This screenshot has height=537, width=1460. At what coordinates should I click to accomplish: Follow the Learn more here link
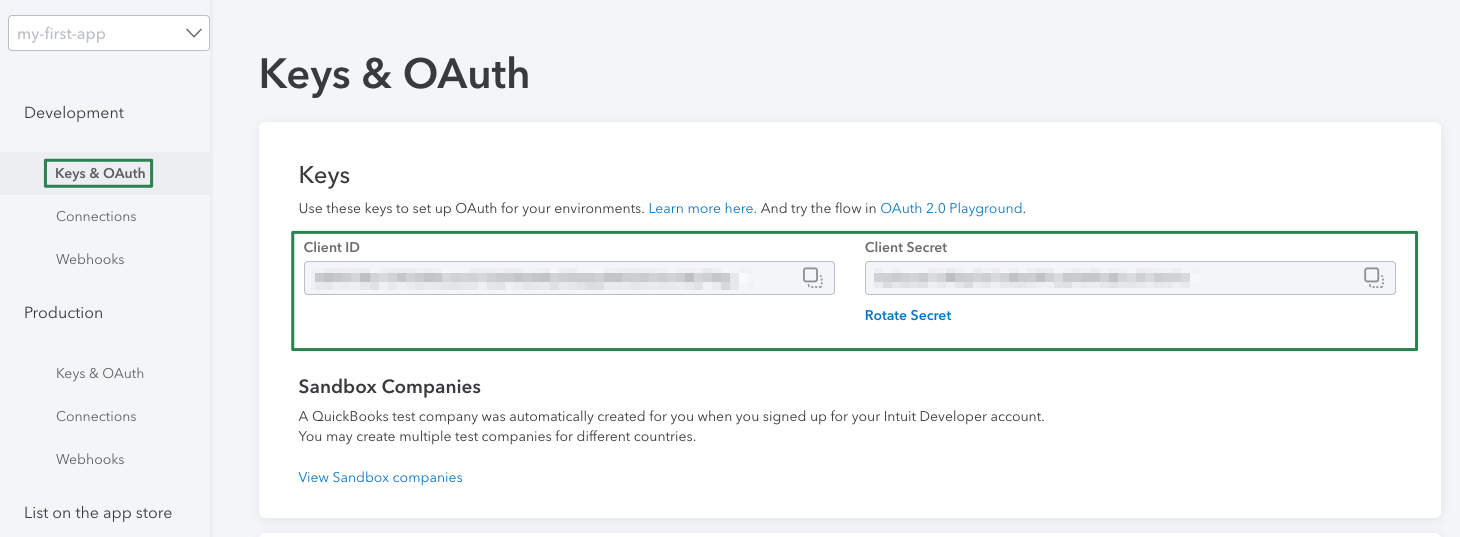click(701, 209)
